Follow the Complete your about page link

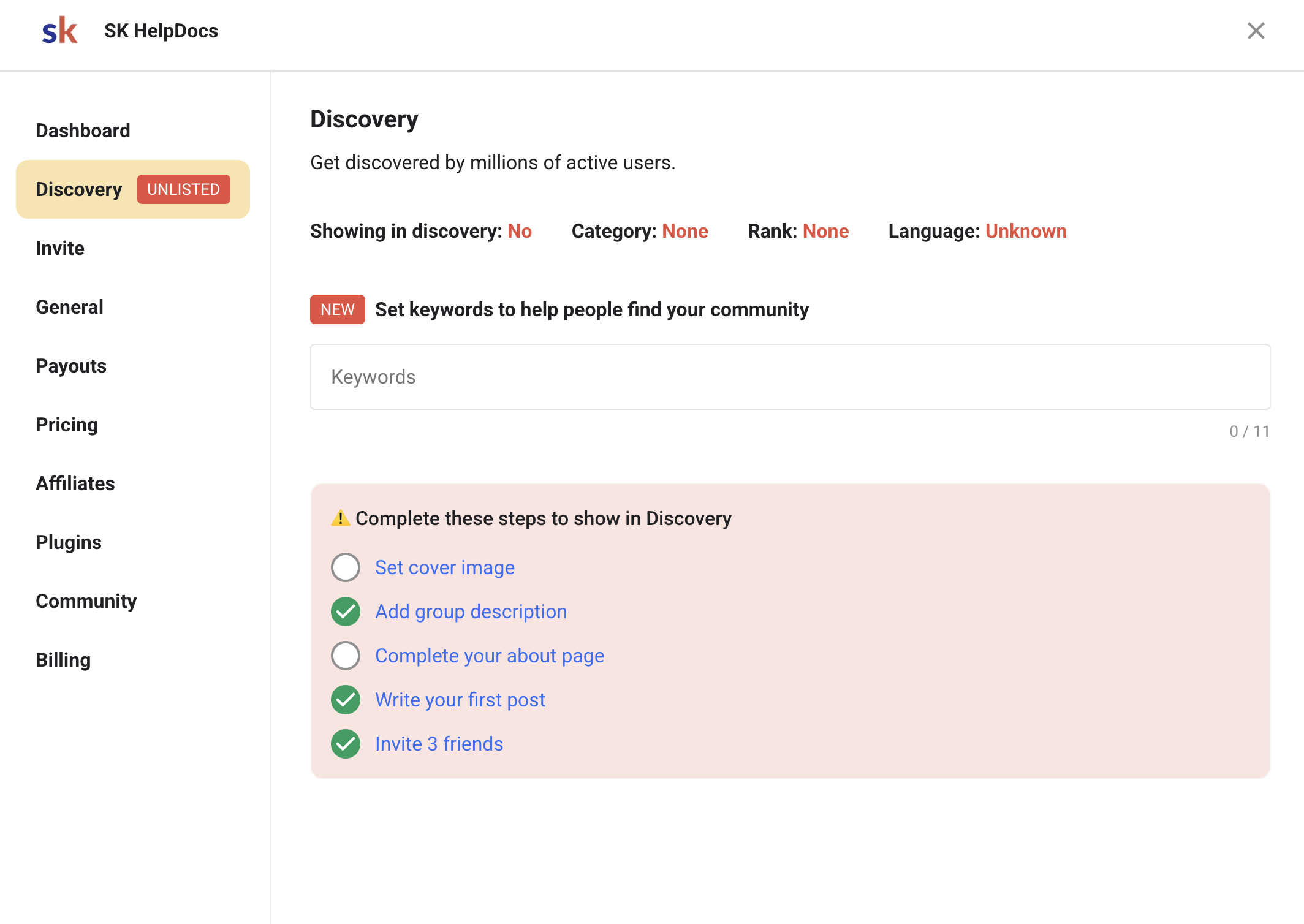489,656
